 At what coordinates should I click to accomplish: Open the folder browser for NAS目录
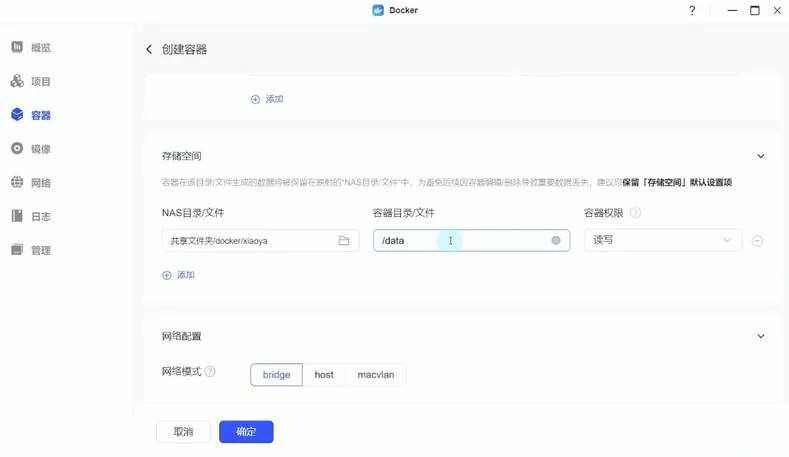tap(344, 241)
